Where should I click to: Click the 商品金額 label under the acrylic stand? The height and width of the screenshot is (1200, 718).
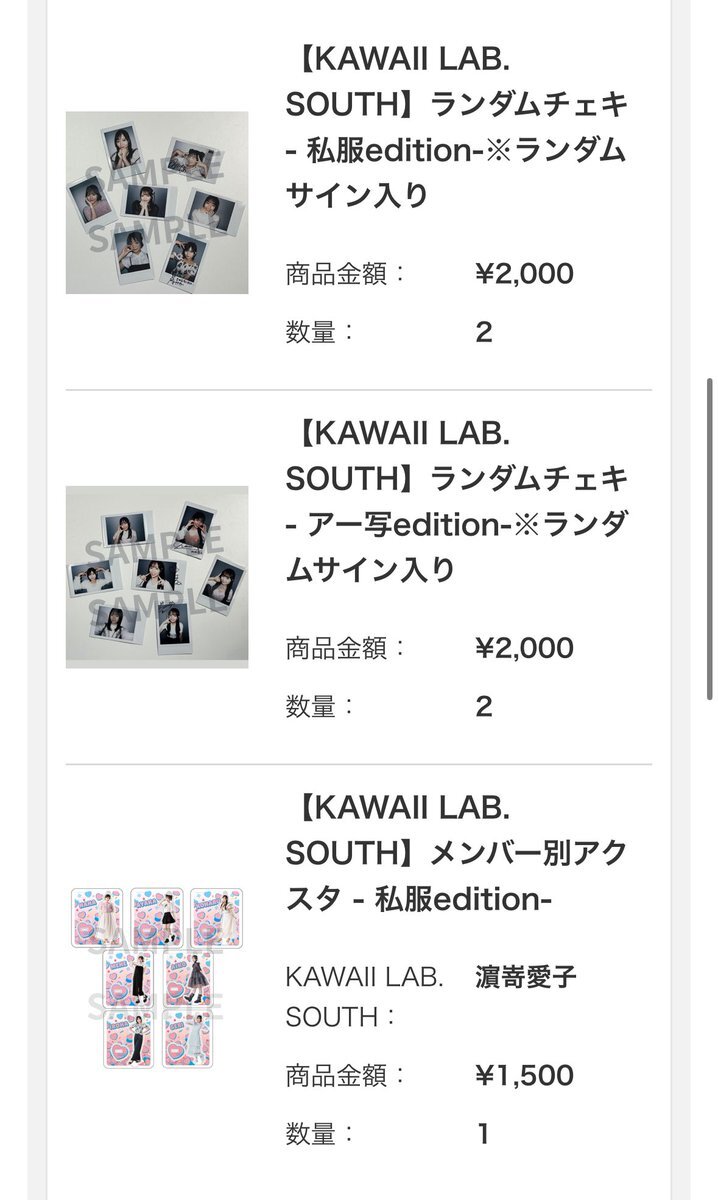(x=346, y=1076)
